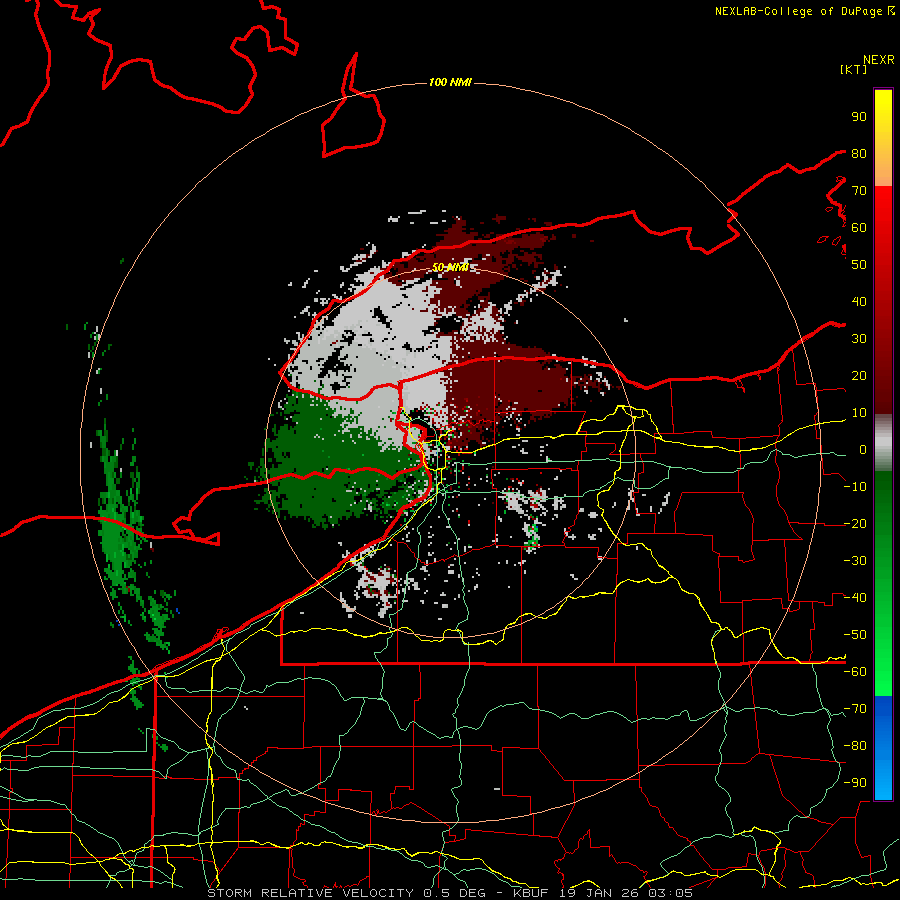Click the 50 value on velocity scale
Viewport: 900px width, 900px height.
click(859, 265)
